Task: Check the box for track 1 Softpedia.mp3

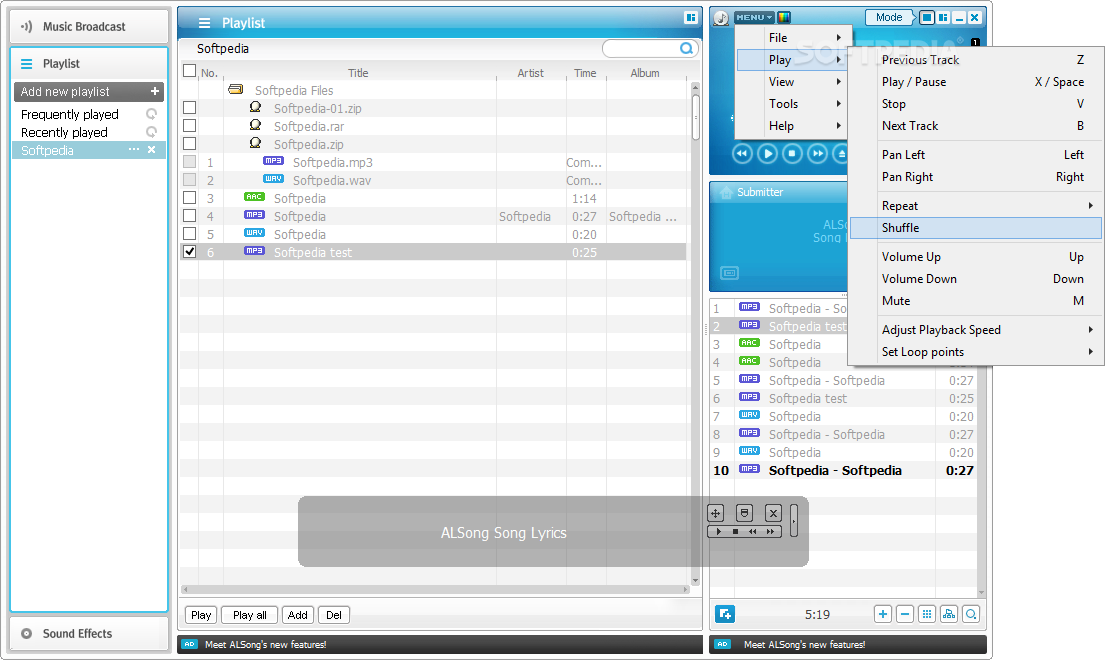Action: [190, 161]
